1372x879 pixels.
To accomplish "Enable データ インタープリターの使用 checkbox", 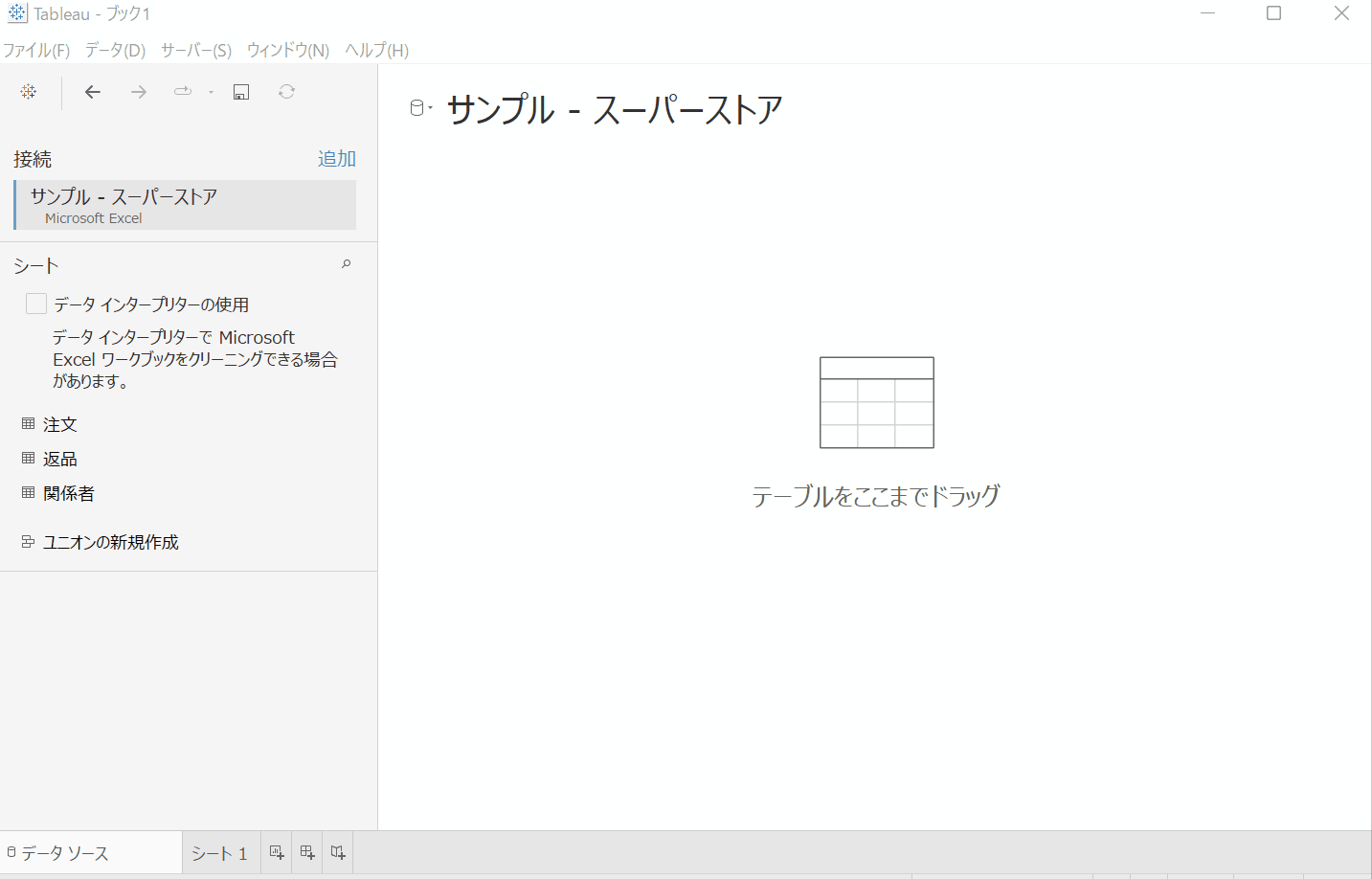I will click(x=36, y=304).
